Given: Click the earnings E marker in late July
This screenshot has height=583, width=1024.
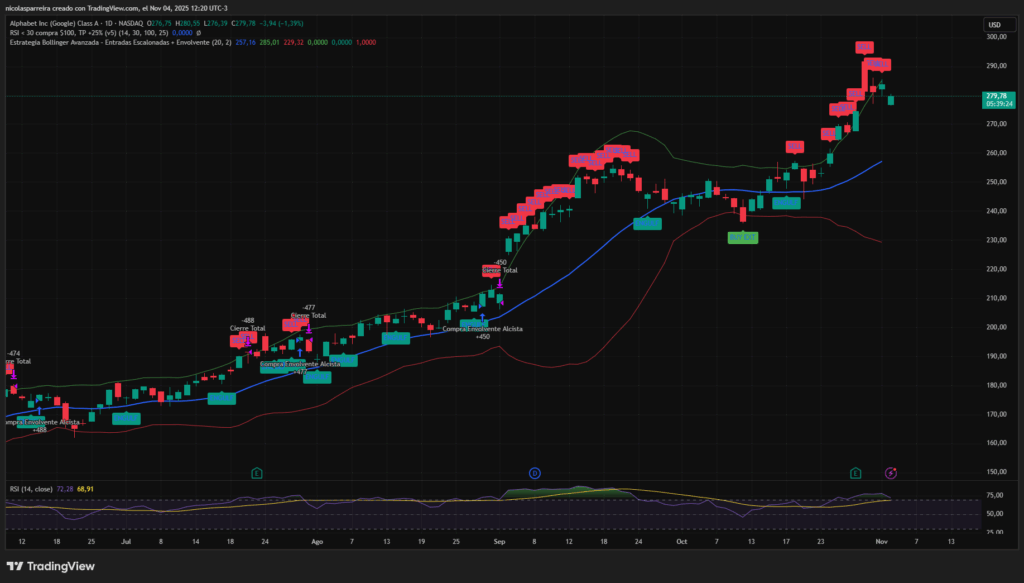Looking at the screenshot, I should click(257, 472).
